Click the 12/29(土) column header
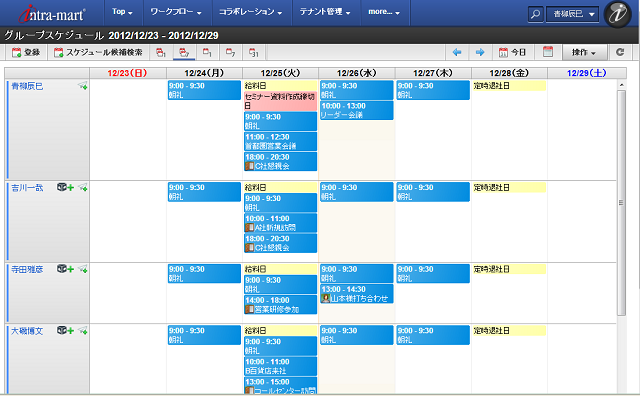 tap(587, 73)
